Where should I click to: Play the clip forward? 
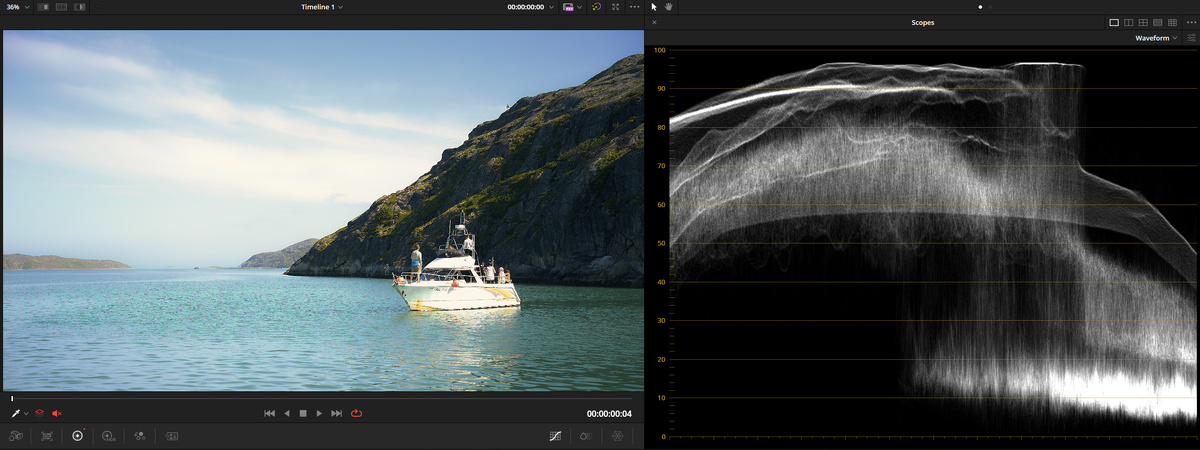tap(319, 413)
